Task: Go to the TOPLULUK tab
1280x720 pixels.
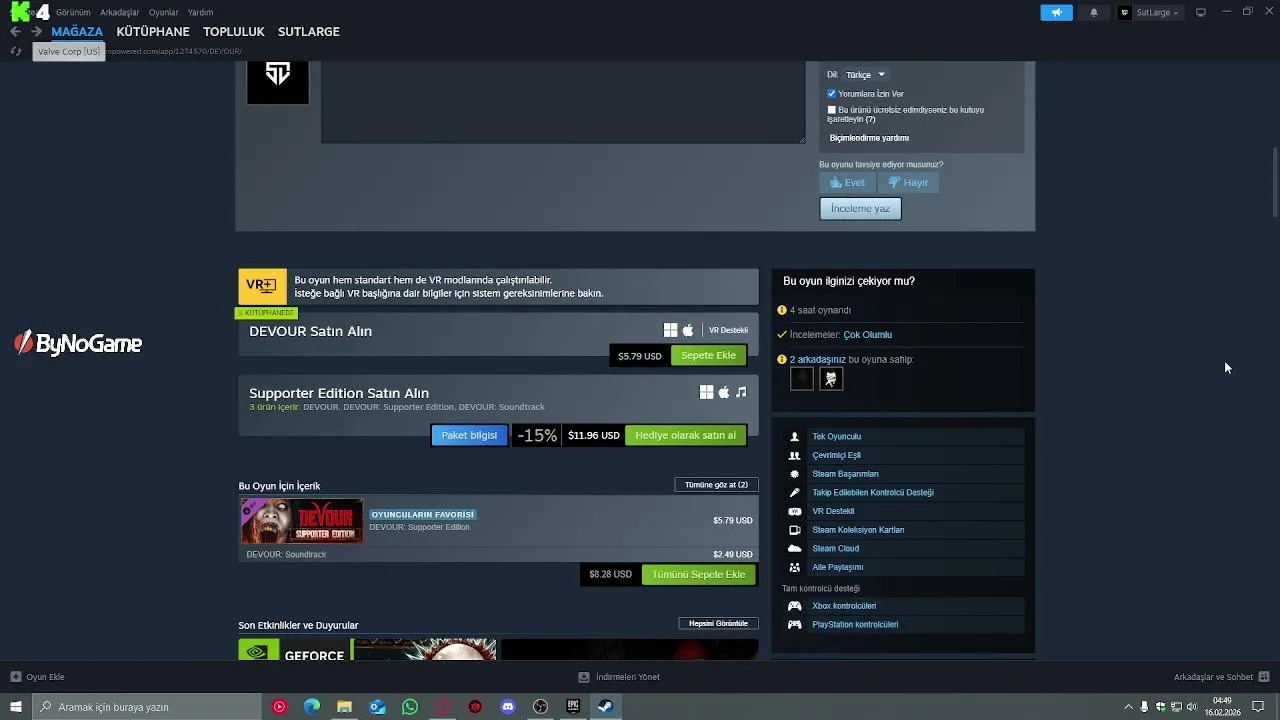Action: click(x=234, y=32)
